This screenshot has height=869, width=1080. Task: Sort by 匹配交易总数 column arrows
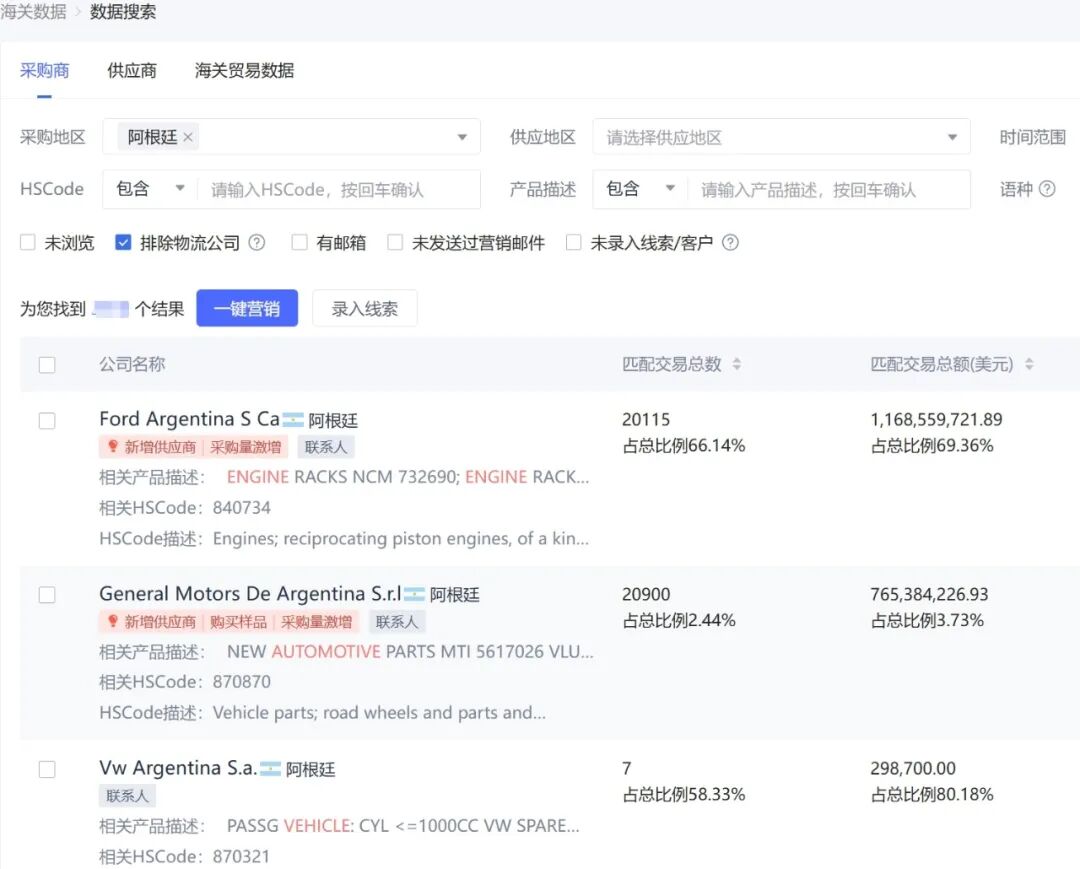pyautogui.click(x=736, y=364)
